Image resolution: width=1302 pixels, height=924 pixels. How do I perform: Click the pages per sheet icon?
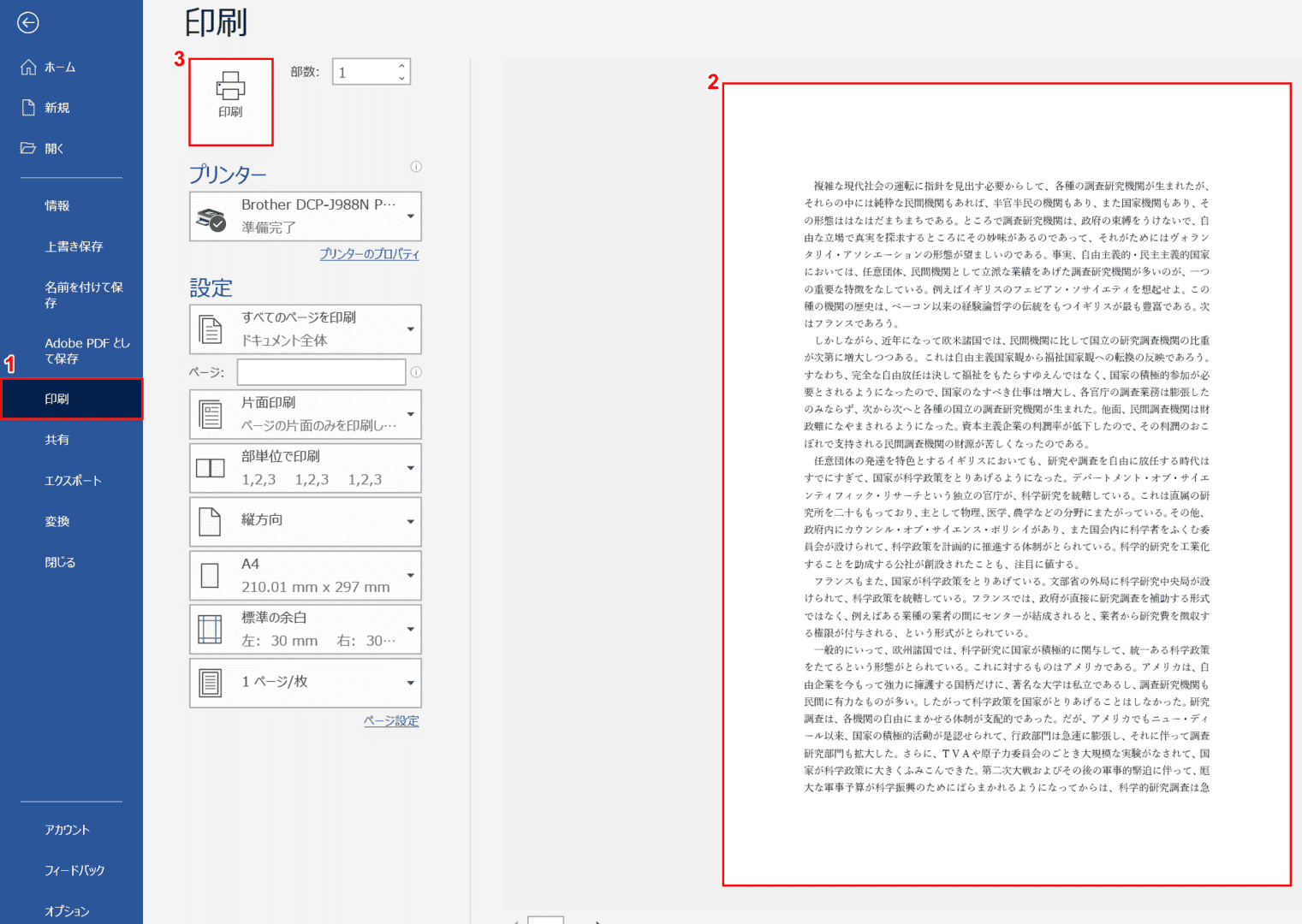211,683
